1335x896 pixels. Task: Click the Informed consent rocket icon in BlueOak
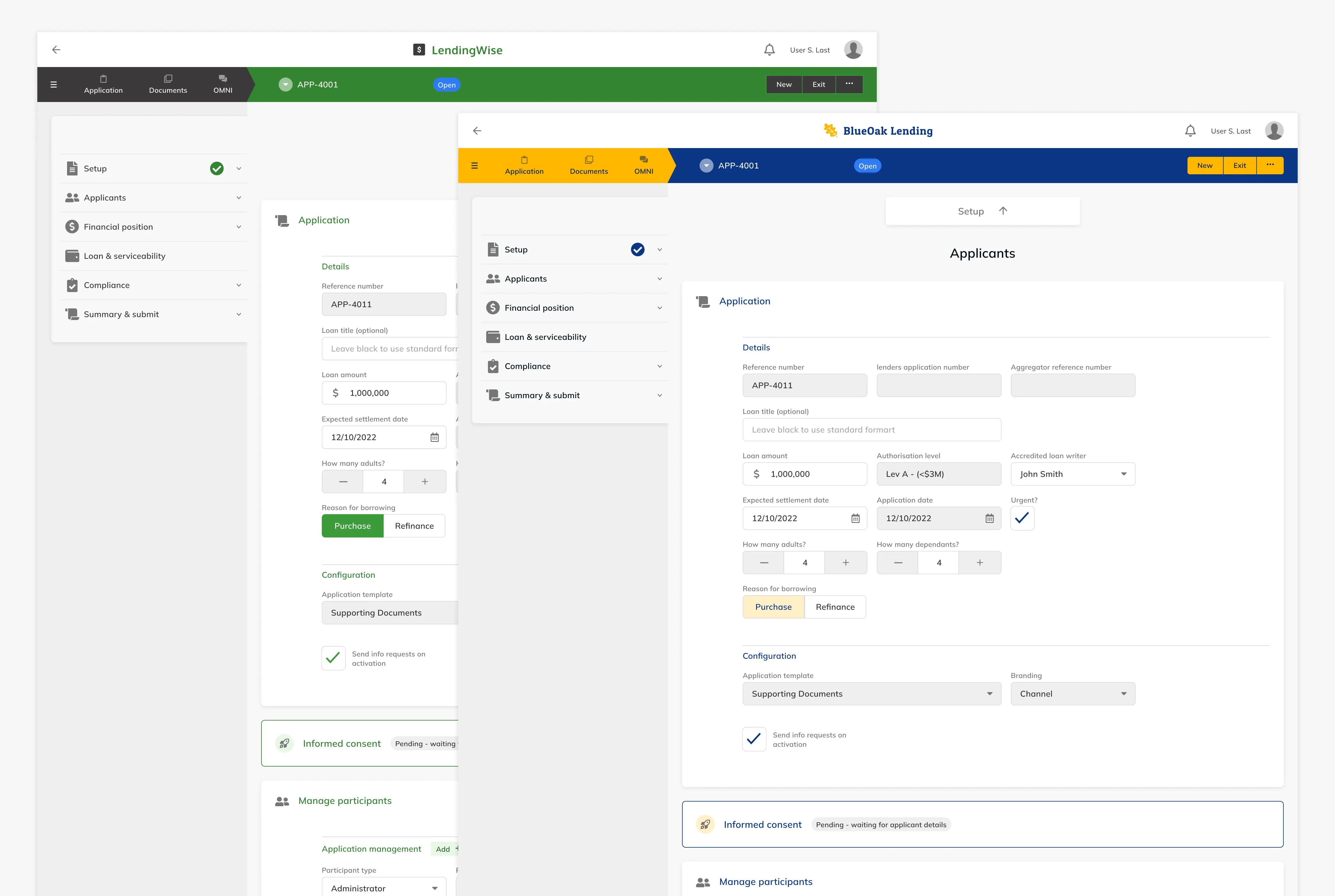(x=705, y=825)
